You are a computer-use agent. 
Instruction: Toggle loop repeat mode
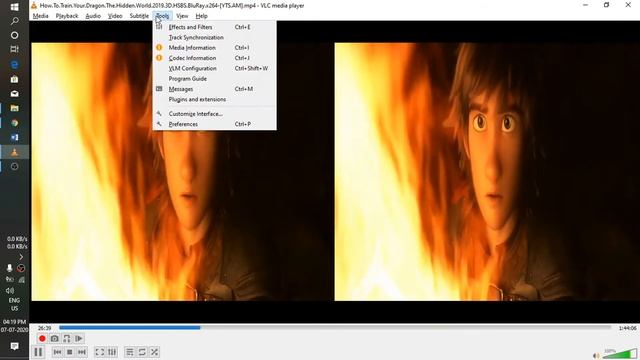tap(142, 352)
